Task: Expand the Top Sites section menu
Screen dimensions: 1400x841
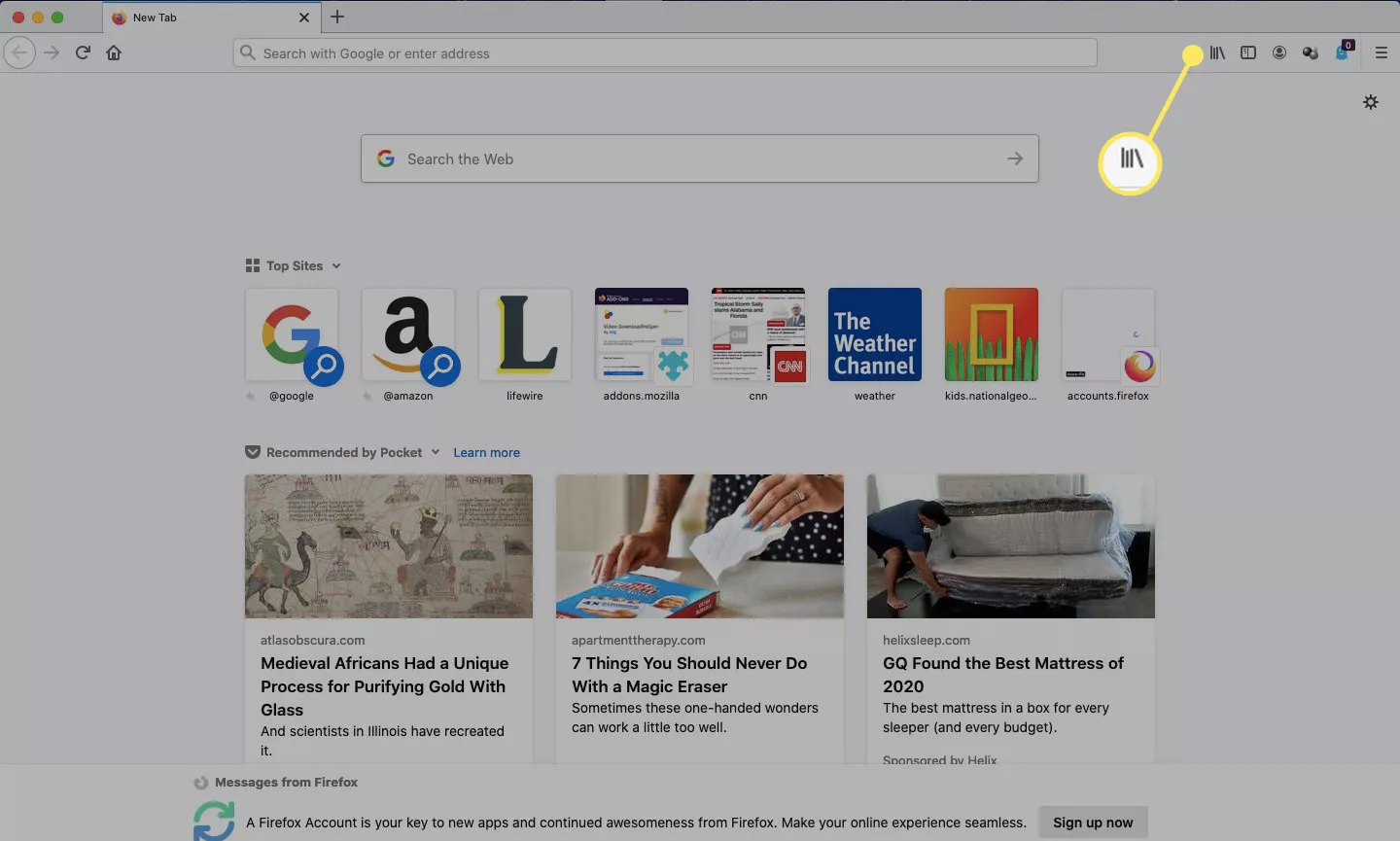Action: pos(336,265)
